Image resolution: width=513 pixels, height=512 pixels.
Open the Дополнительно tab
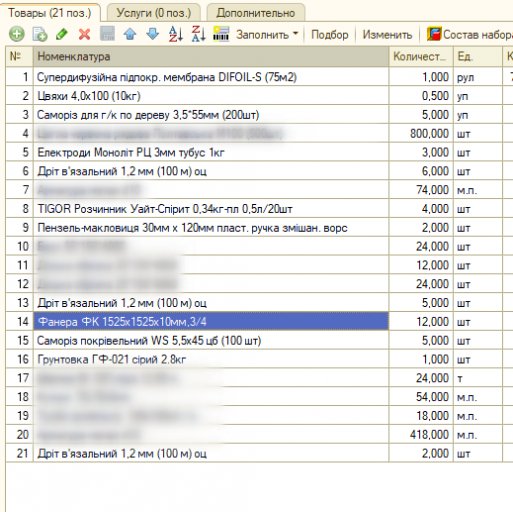[256, 13]
